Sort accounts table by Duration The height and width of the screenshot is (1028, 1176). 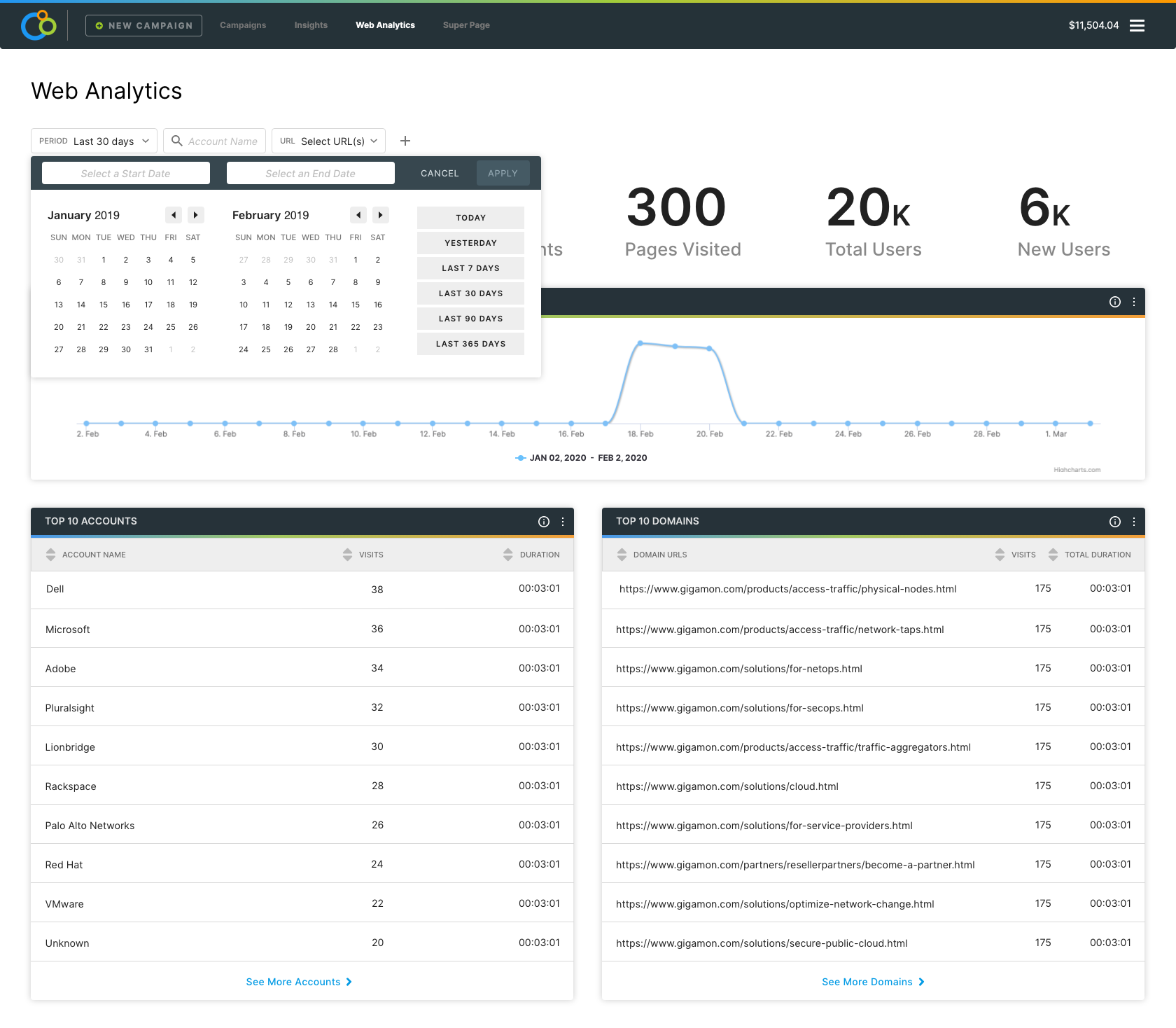508,555
